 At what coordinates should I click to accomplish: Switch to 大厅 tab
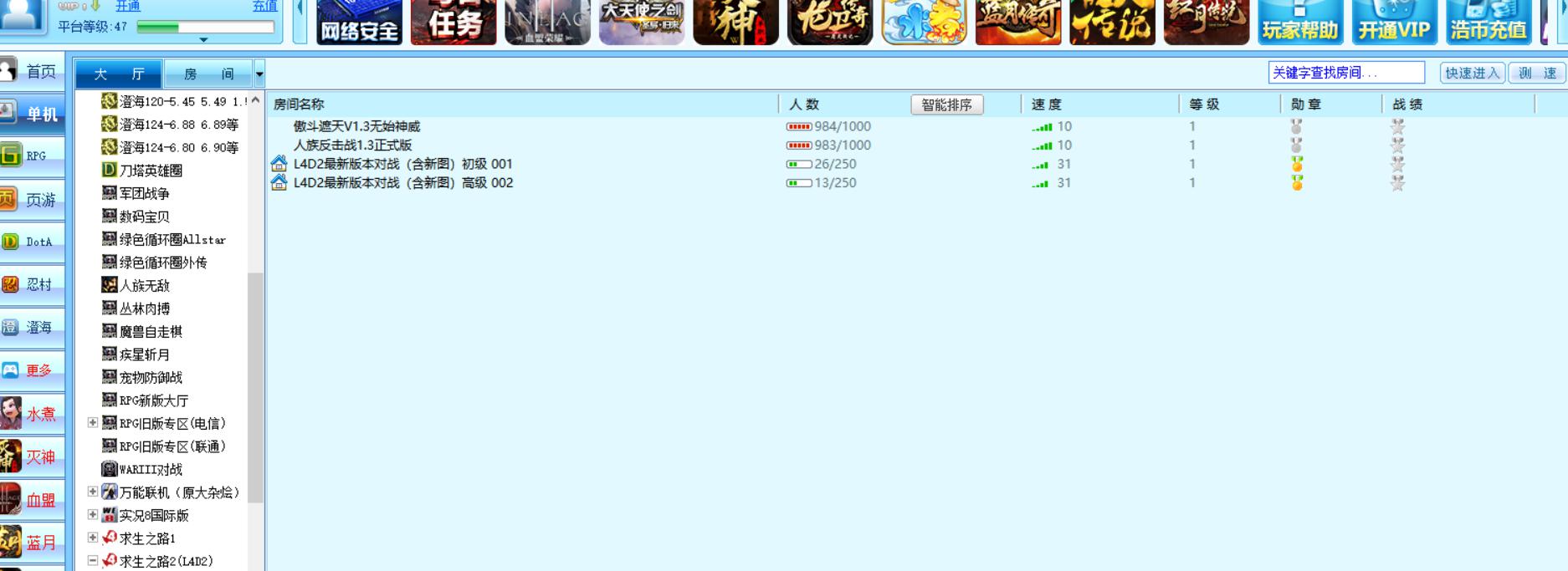coord(119,74)
